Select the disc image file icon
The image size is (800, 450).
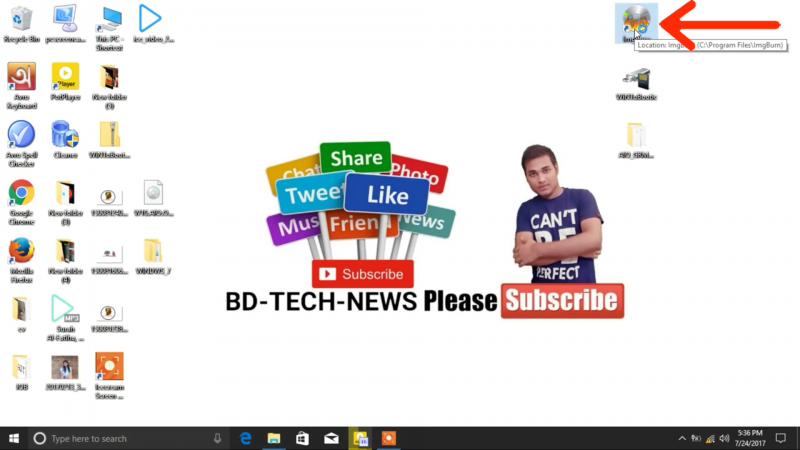(153, 198)
